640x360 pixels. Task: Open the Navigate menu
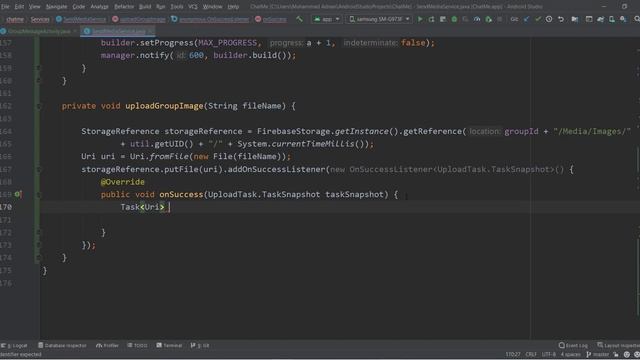(x=56, y=7)
